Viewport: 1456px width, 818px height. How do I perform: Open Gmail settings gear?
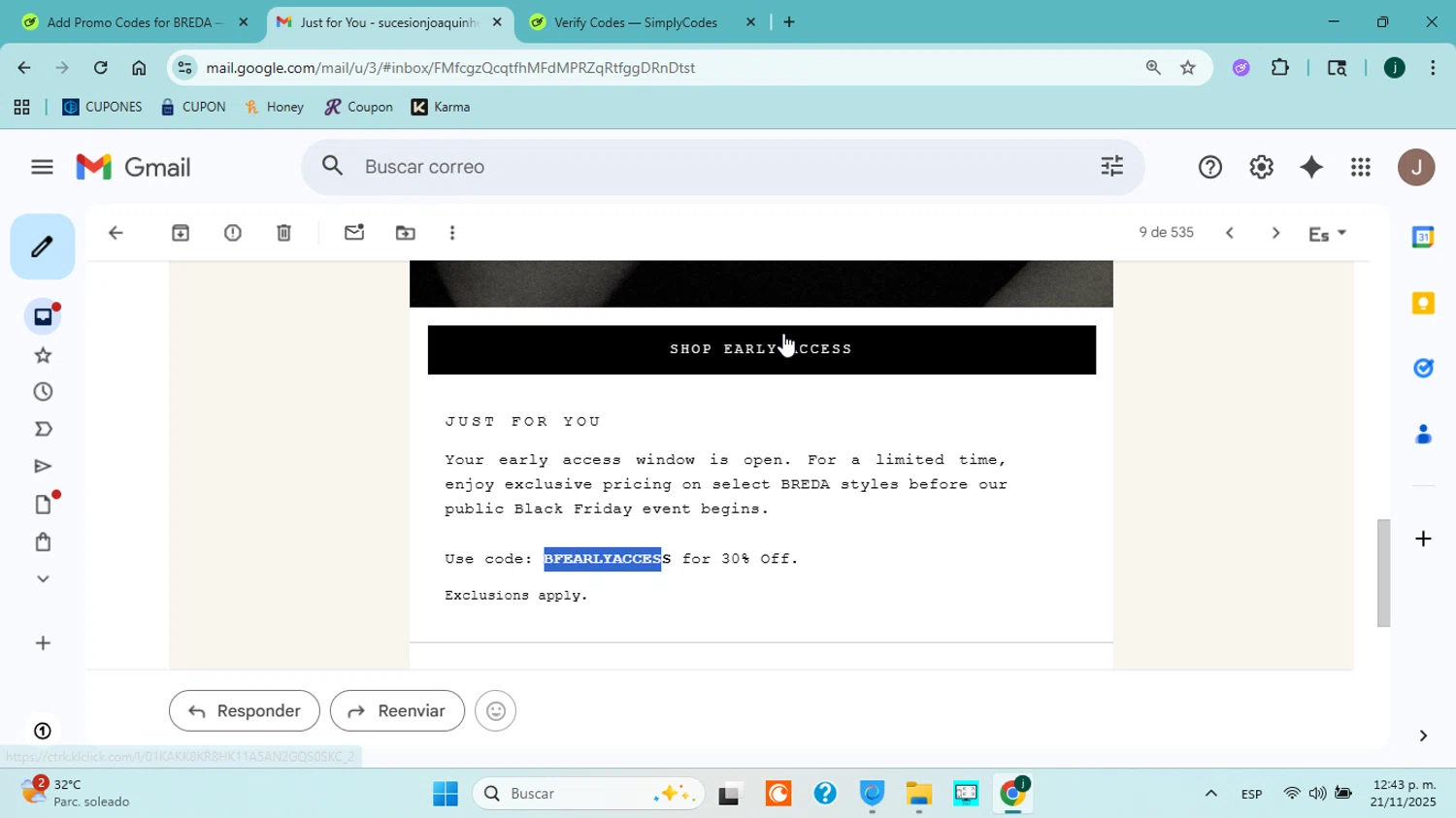1261,167
